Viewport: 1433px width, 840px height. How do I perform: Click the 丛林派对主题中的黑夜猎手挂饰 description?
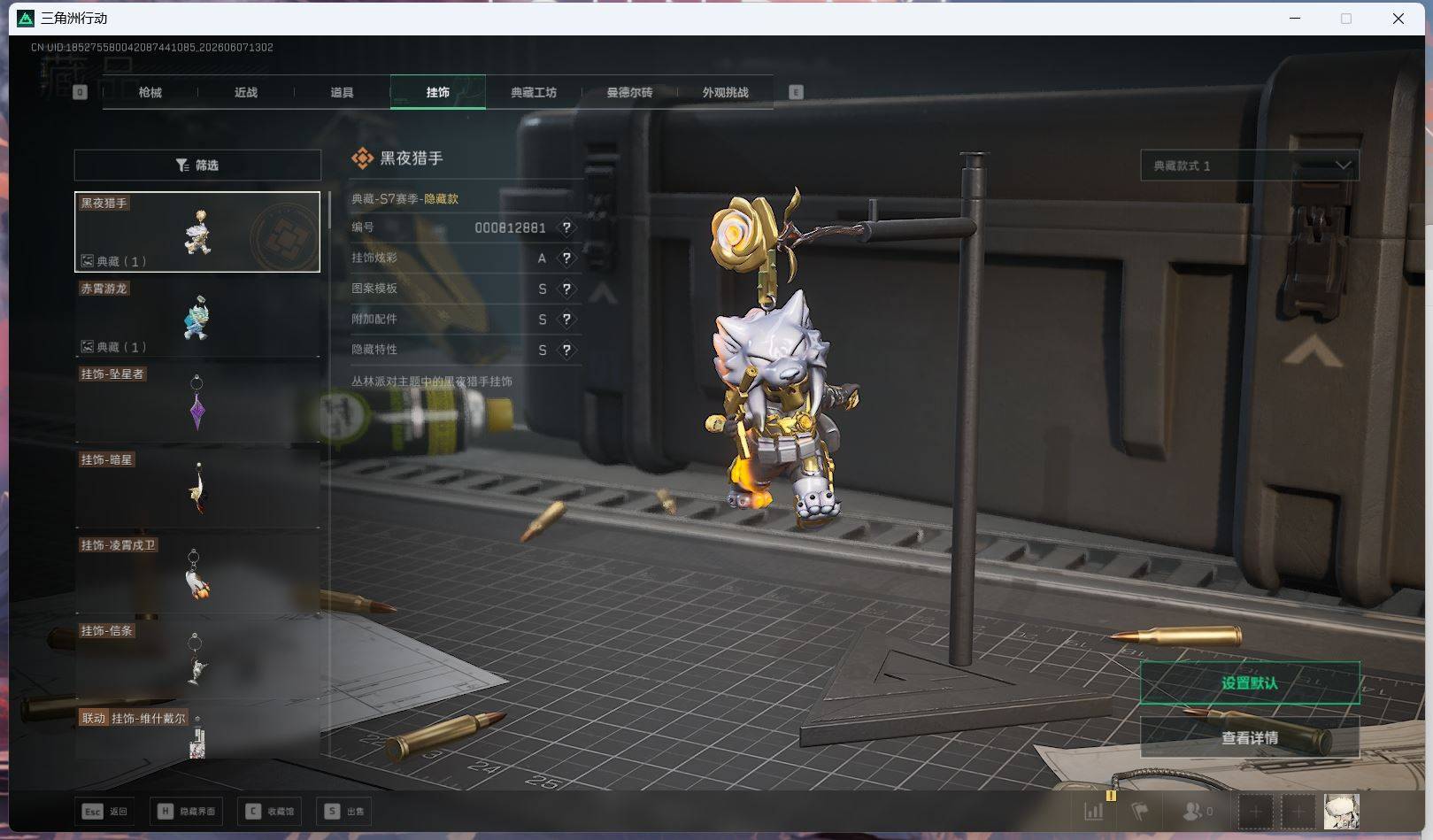(432, 381)
